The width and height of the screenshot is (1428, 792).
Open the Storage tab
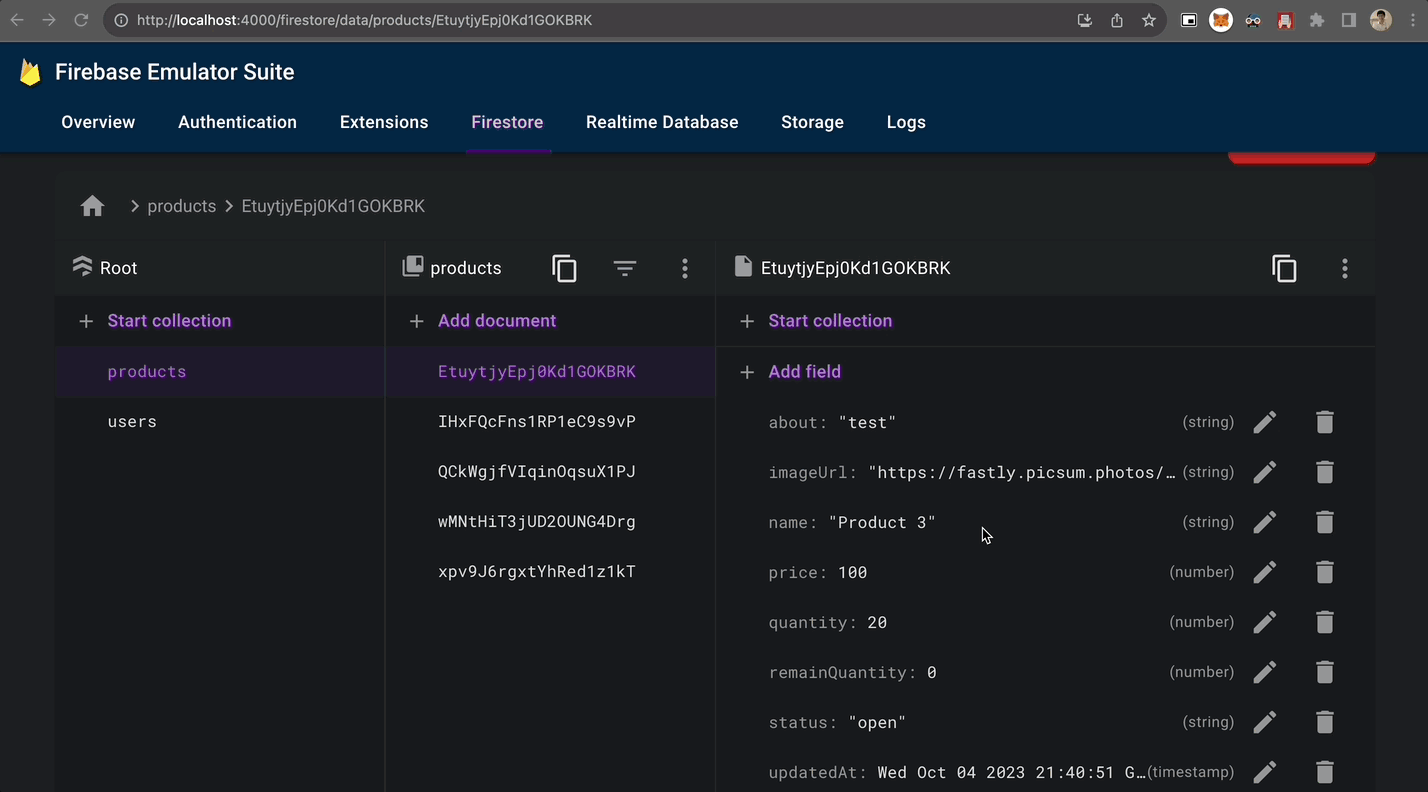pyautogui.click(x=812, y=122)
